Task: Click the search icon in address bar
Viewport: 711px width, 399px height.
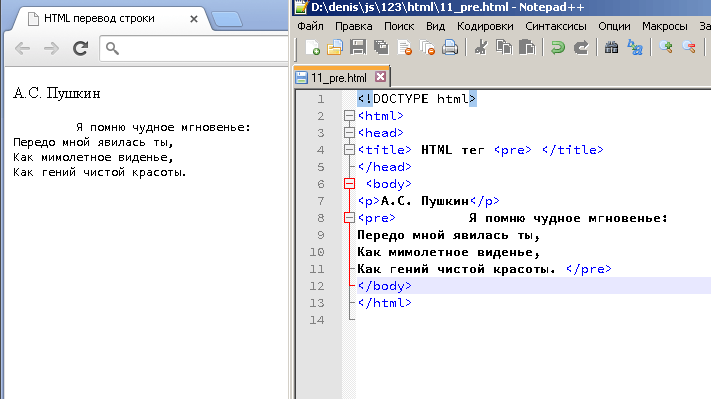Action: [x=112, y=48]
